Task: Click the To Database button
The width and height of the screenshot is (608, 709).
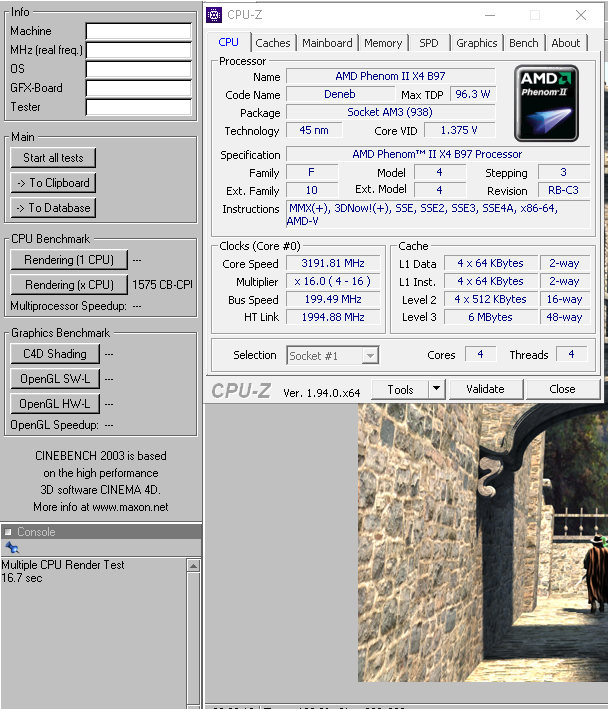Action: pyautogui.click(x=53, y=208)
